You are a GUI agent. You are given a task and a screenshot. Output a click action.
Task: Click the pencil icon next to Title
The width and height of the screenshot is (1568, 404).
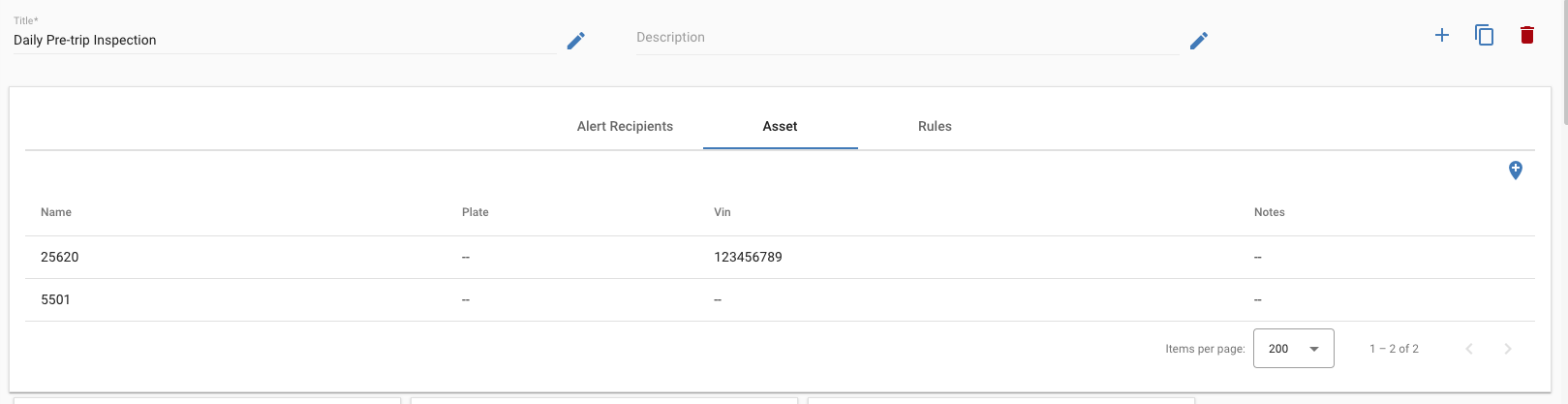click(x=576, y=41)
